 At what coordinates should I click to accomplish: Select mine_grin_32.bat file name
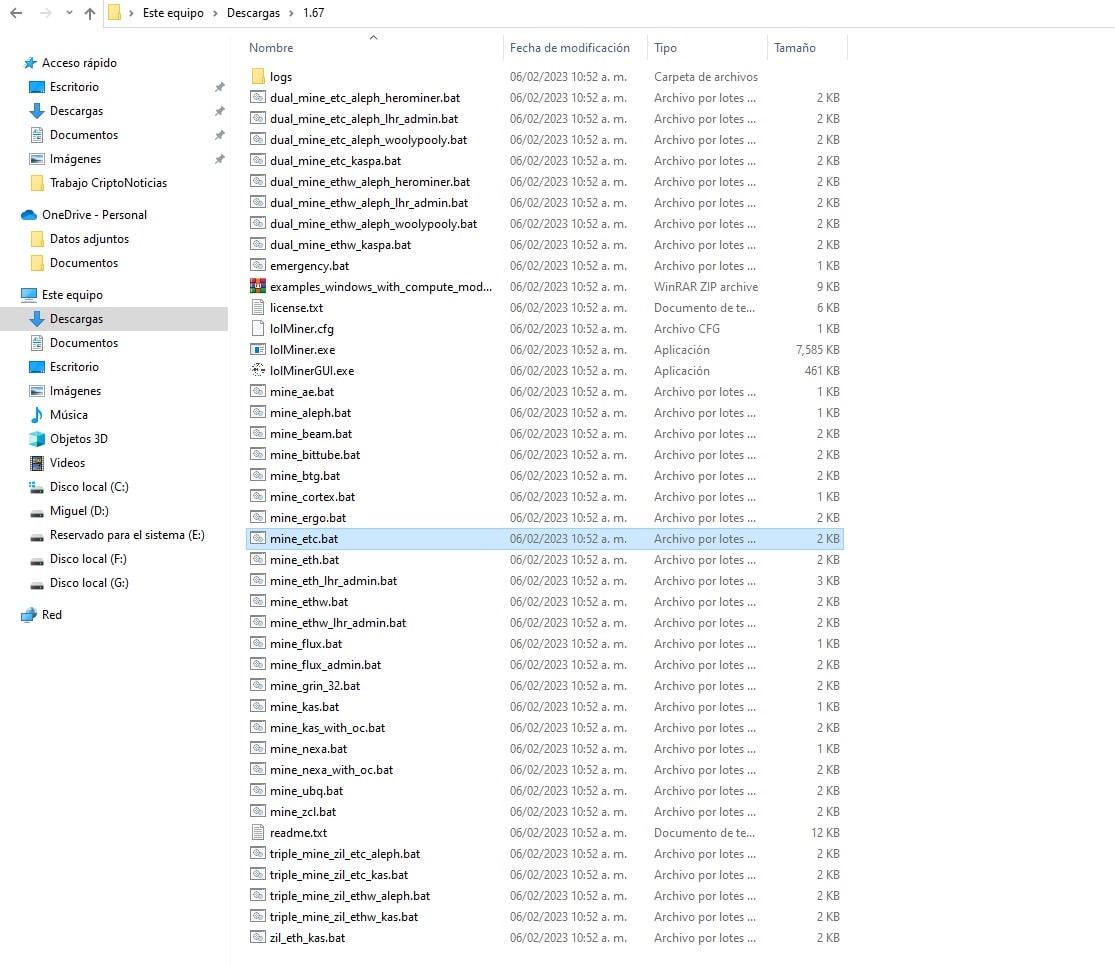[x=315, y=686]
